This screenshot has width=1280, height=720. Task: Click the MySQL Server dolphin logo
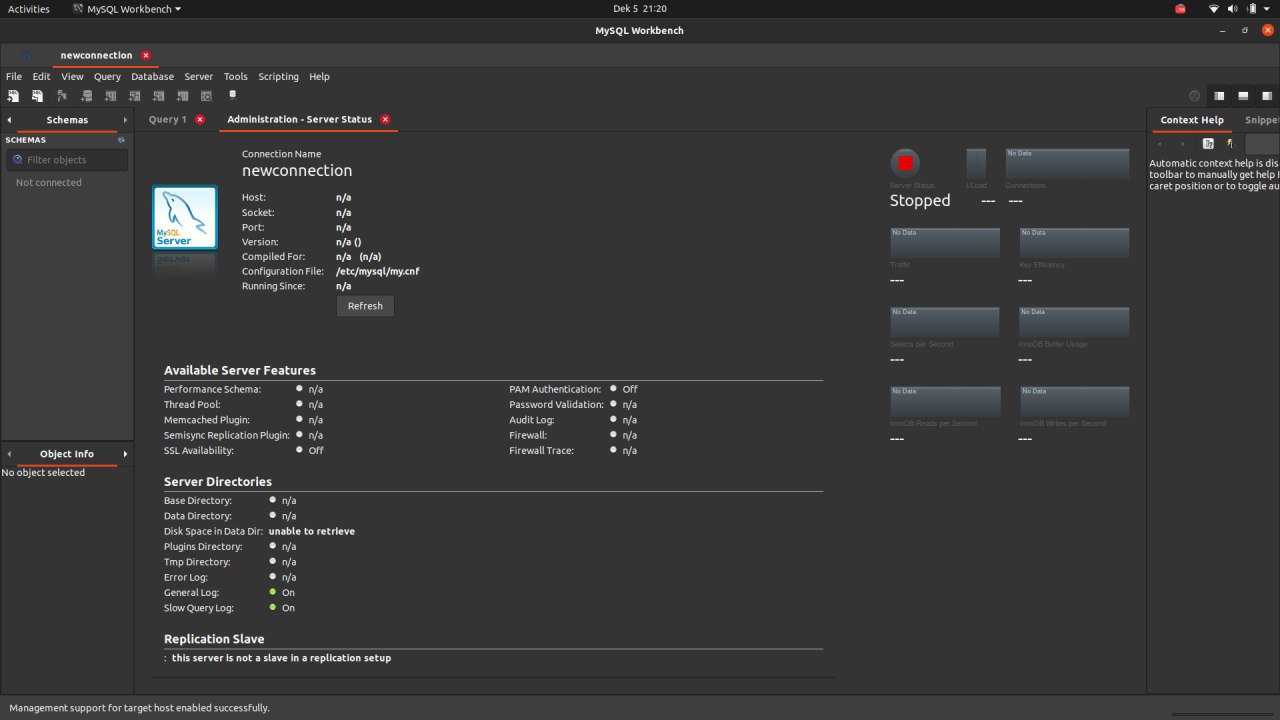(x=185, y=217)
